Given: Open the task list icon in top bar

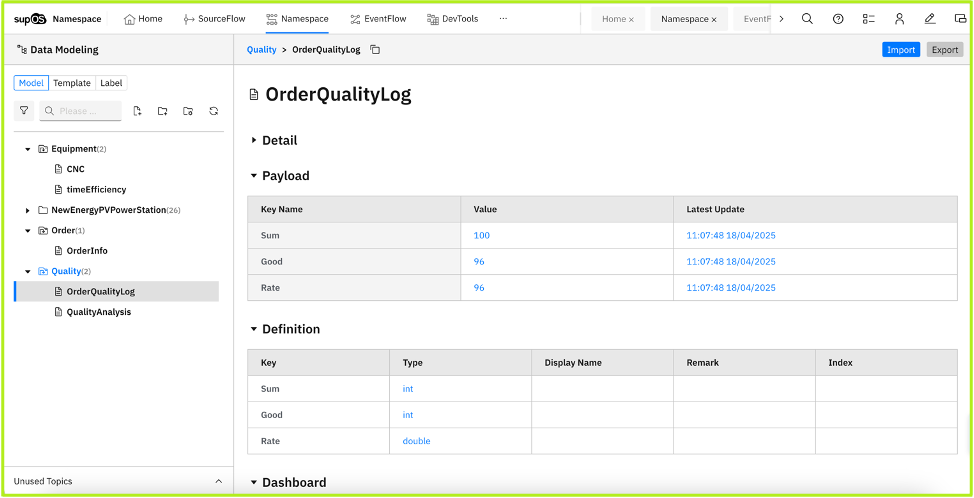Looking at the screenshot, I should pyautogui.click(x=868, y=19).
